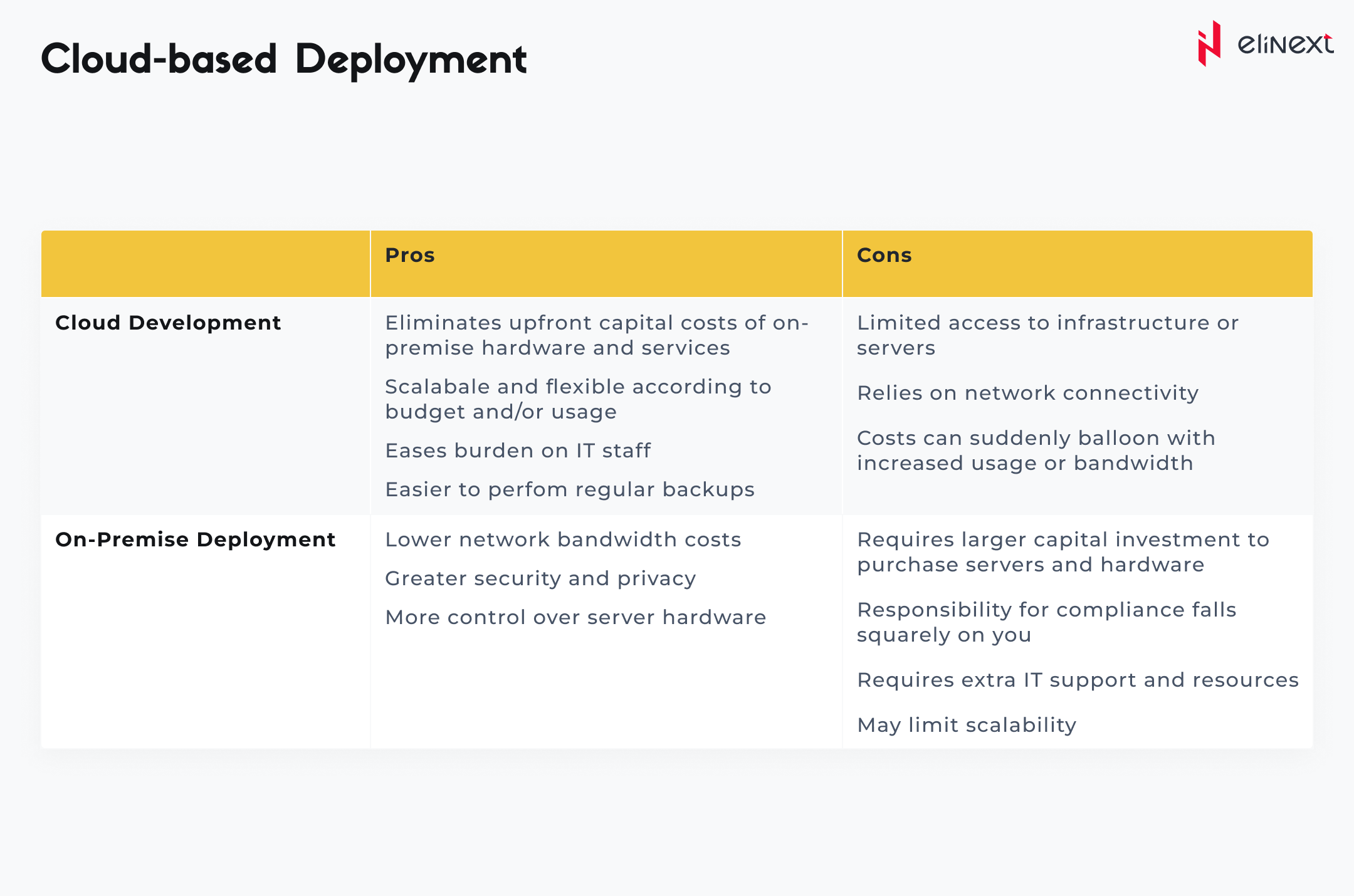
Task: Click the Cloud-based Deployment title
Action: tap(284, 60)
